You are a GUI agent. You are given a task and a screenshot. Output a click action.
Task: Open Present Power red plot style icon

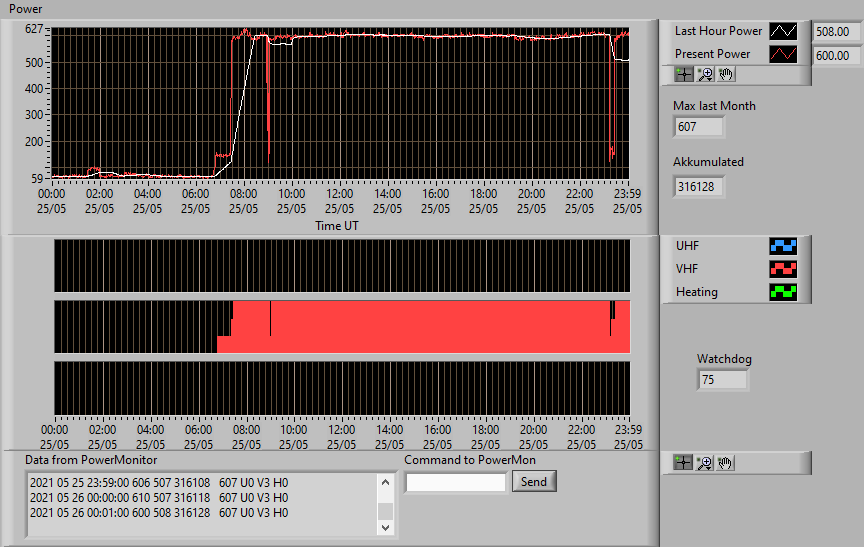(783, 54)
